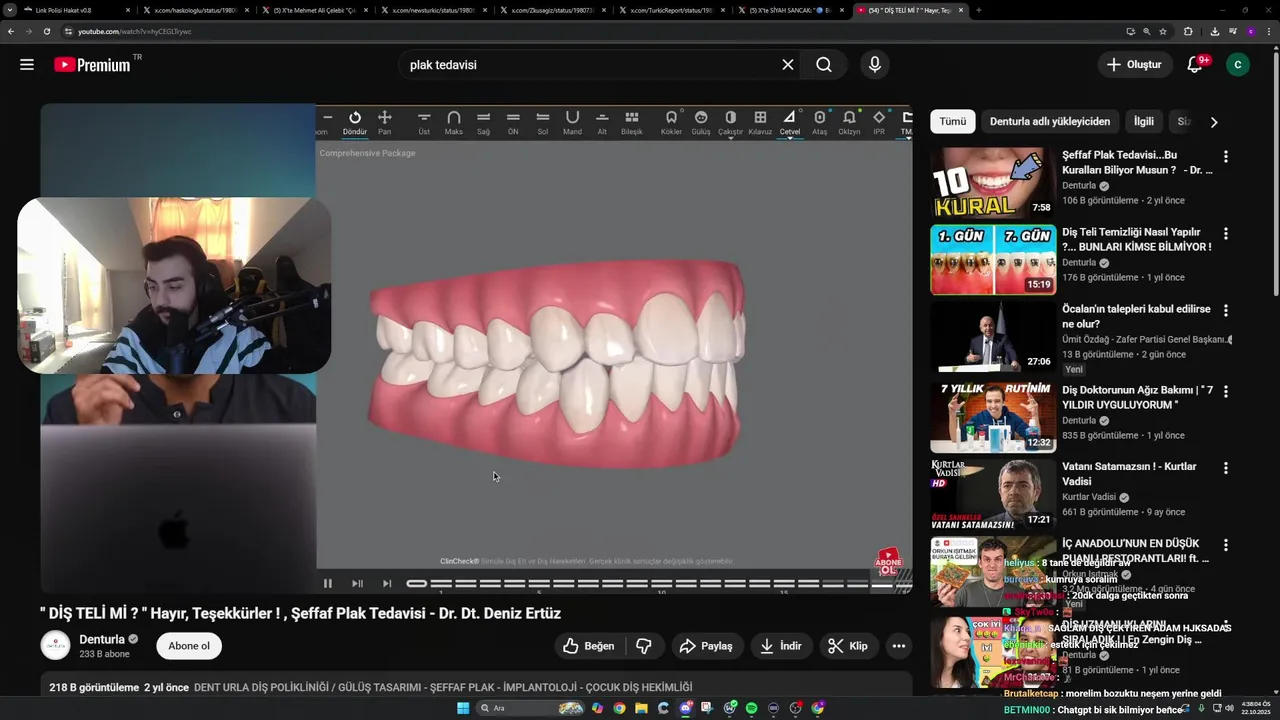The width and height of the screenshot is (1280, 720).
Task: Toggle the IPR icon
Action: [x=879, y=123]
